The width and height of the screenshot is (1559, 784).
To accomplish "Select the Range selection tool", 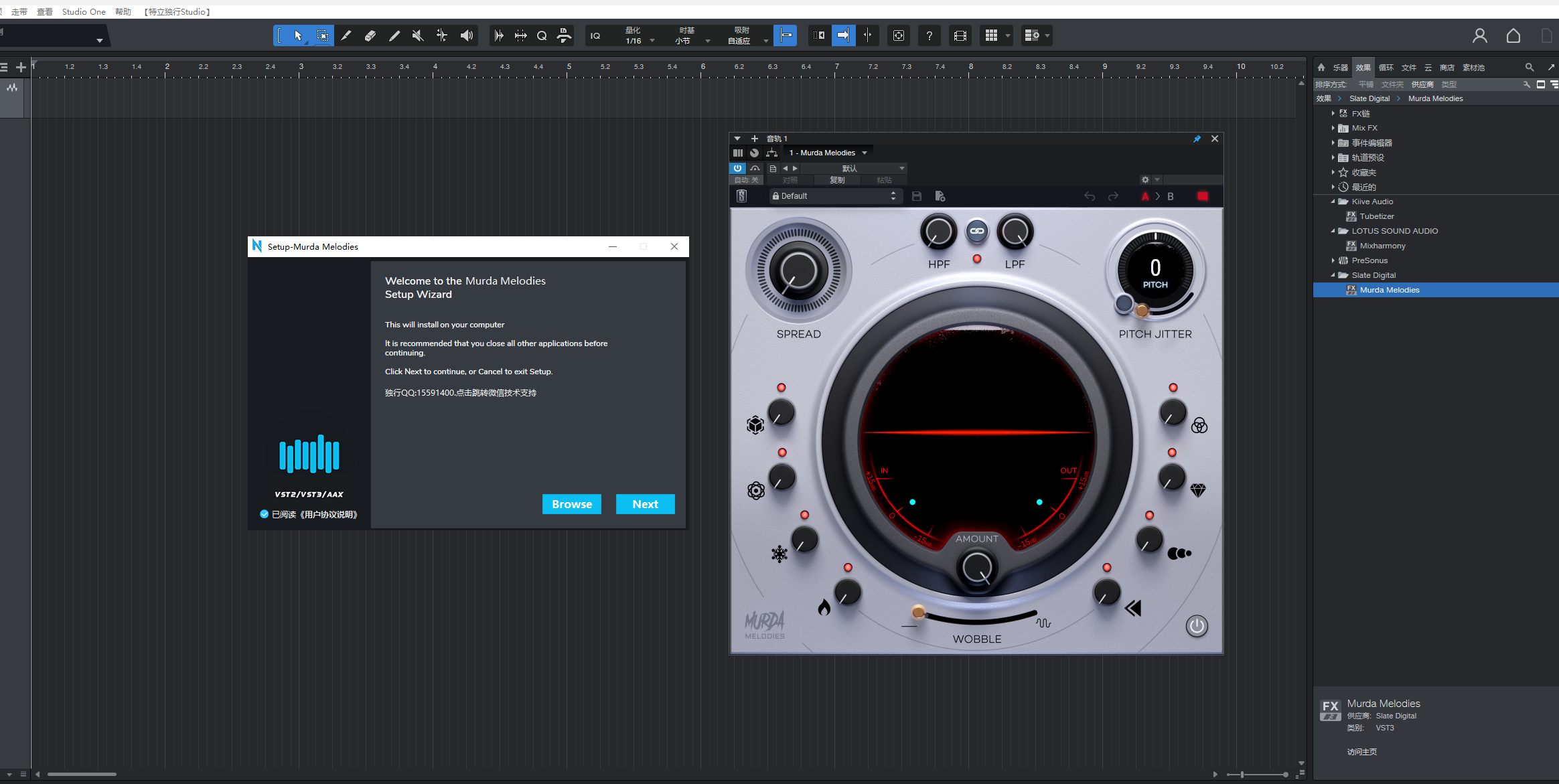I will pyautogui.click(x=322, y=35).
